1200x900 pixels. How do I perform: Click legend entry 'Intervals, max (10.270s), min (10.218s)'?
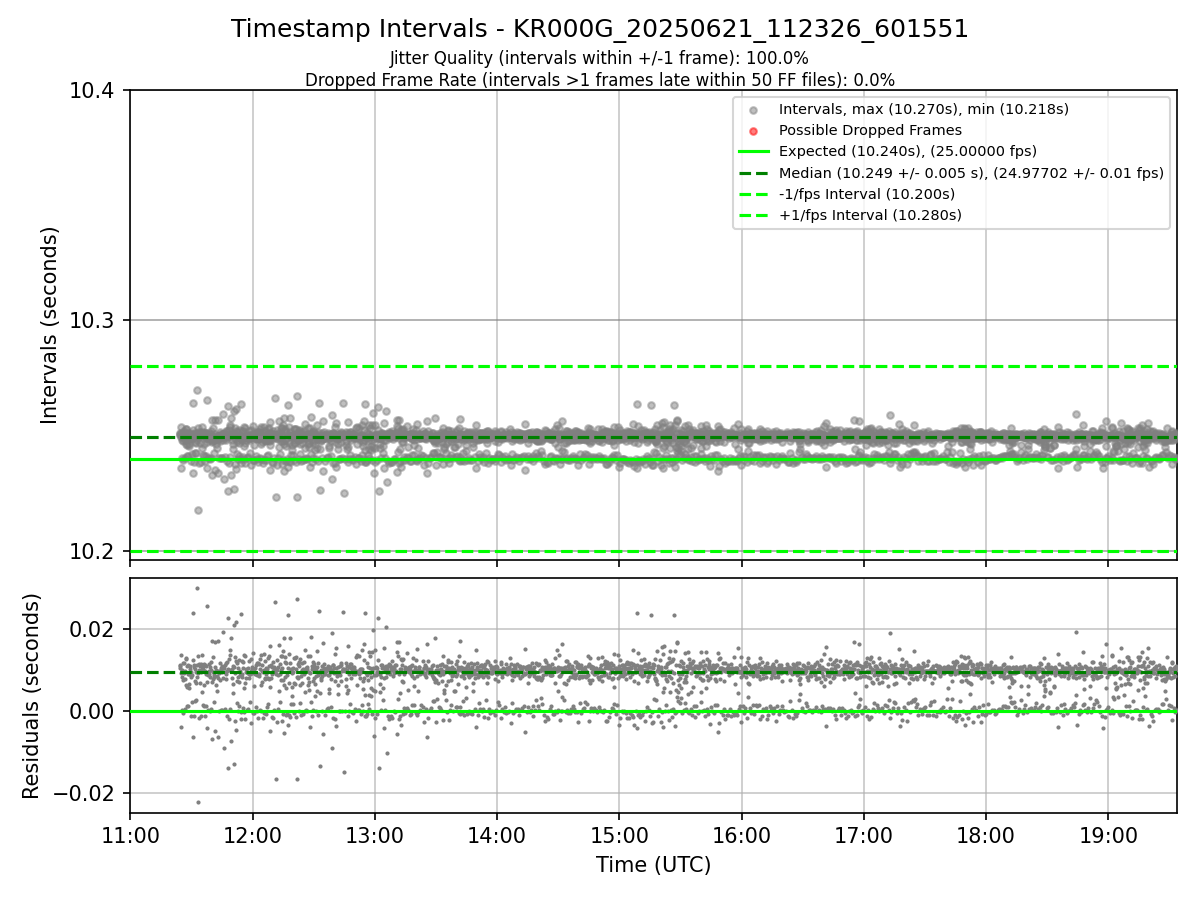click(x=924, y=109)
